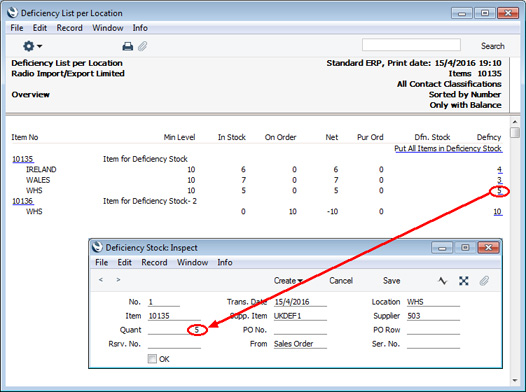Click deficiency value 3 for WALES
Image resolution: width=526 pixels, height=392 pixels.
(x=499, y=180)
